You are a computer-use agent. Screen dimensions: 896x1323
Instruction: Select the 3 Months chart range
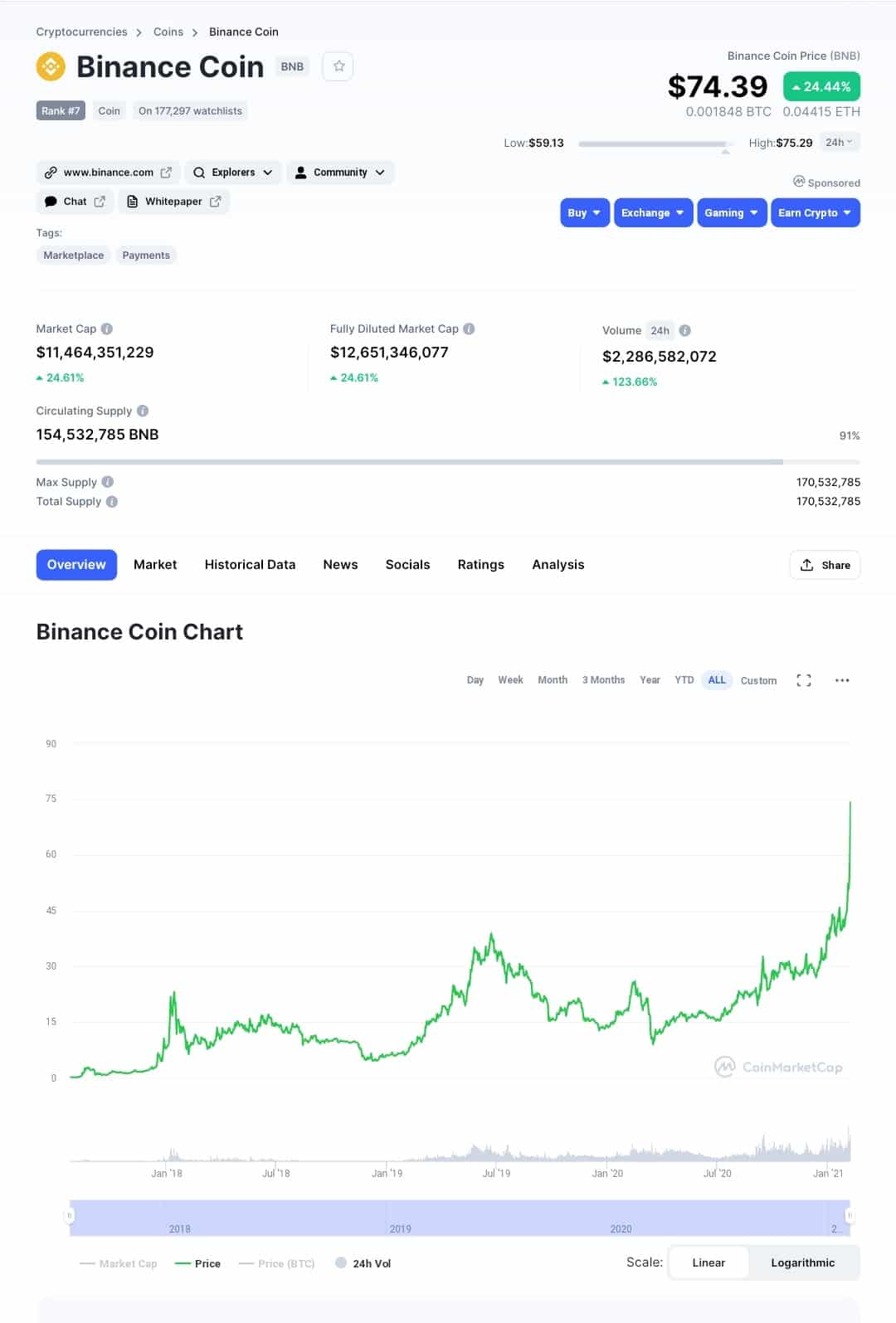click(x=603, y=680)
